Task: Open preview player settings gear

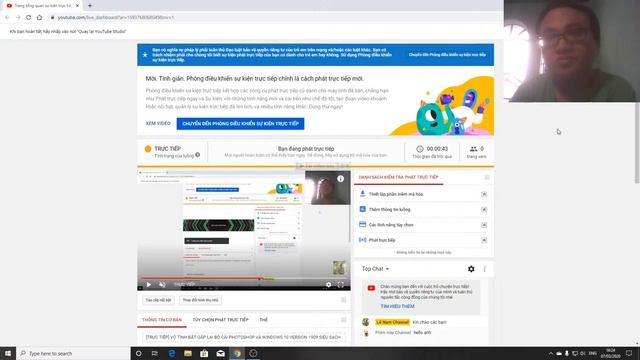Action: [x=329, y=284]
